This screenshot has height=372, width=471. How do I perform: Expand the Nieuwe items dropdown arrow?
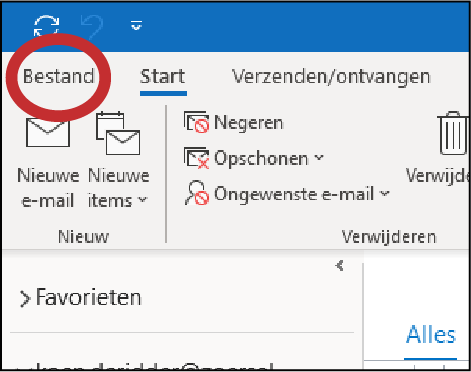tap(143, 200)
